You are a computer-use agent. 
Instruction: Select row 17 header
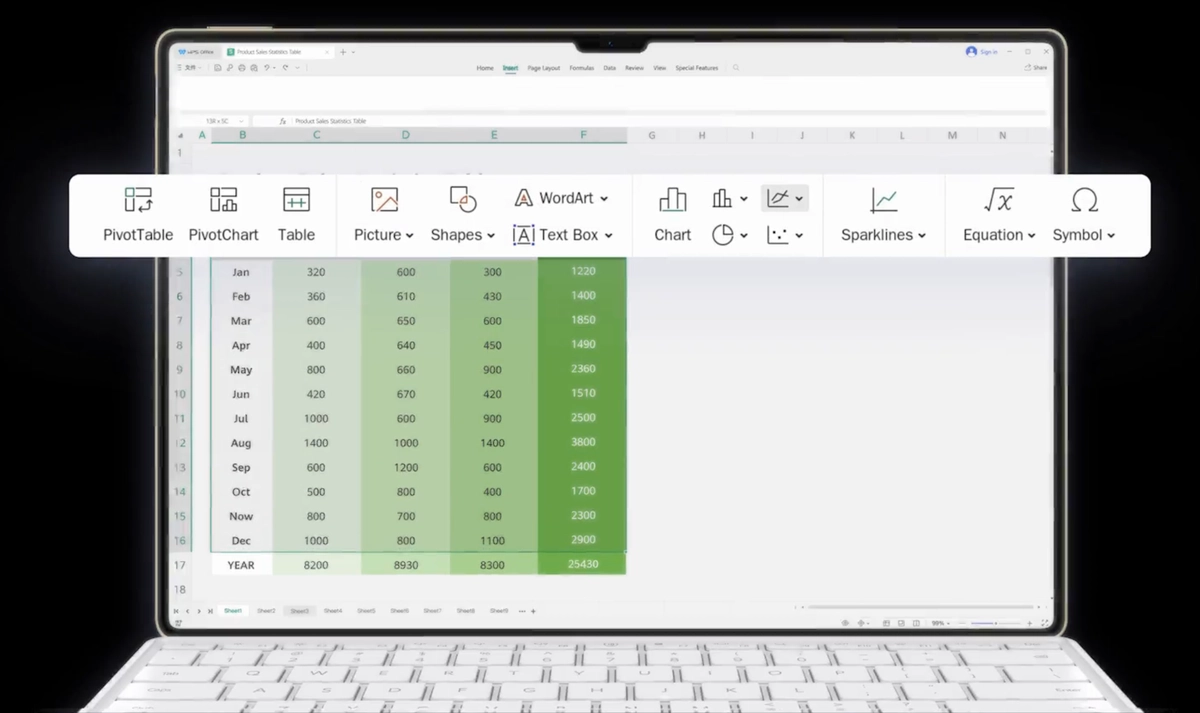click(x=180, y=565)
